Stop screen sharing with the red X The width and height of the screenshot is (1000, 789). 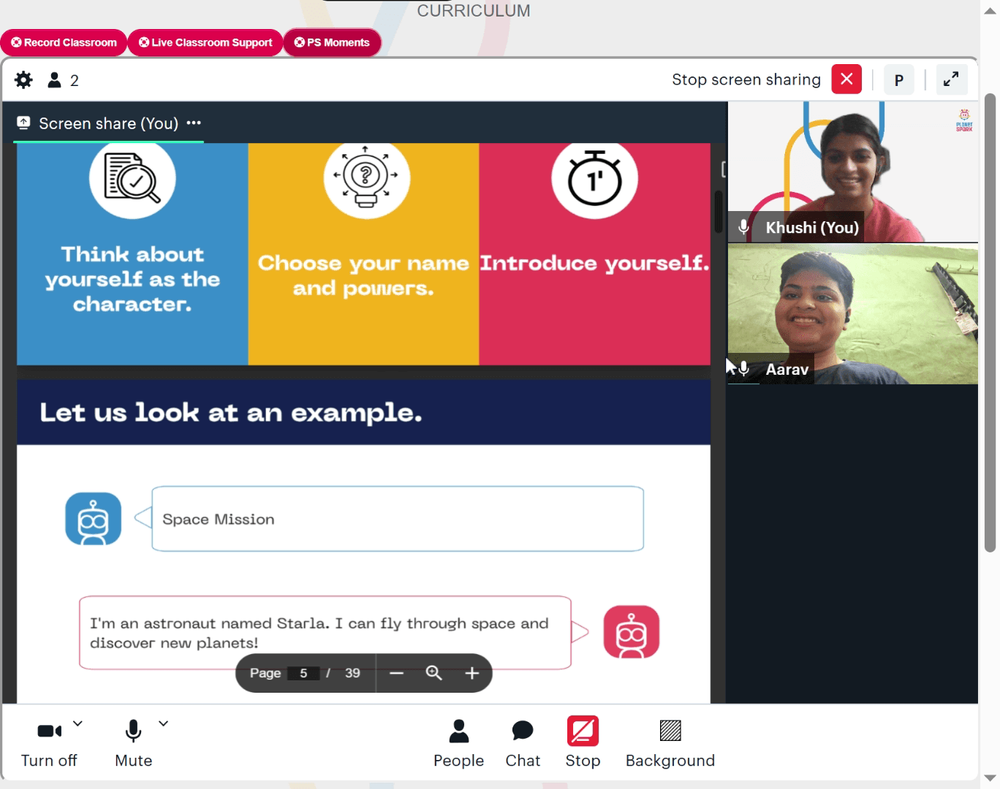846,79
